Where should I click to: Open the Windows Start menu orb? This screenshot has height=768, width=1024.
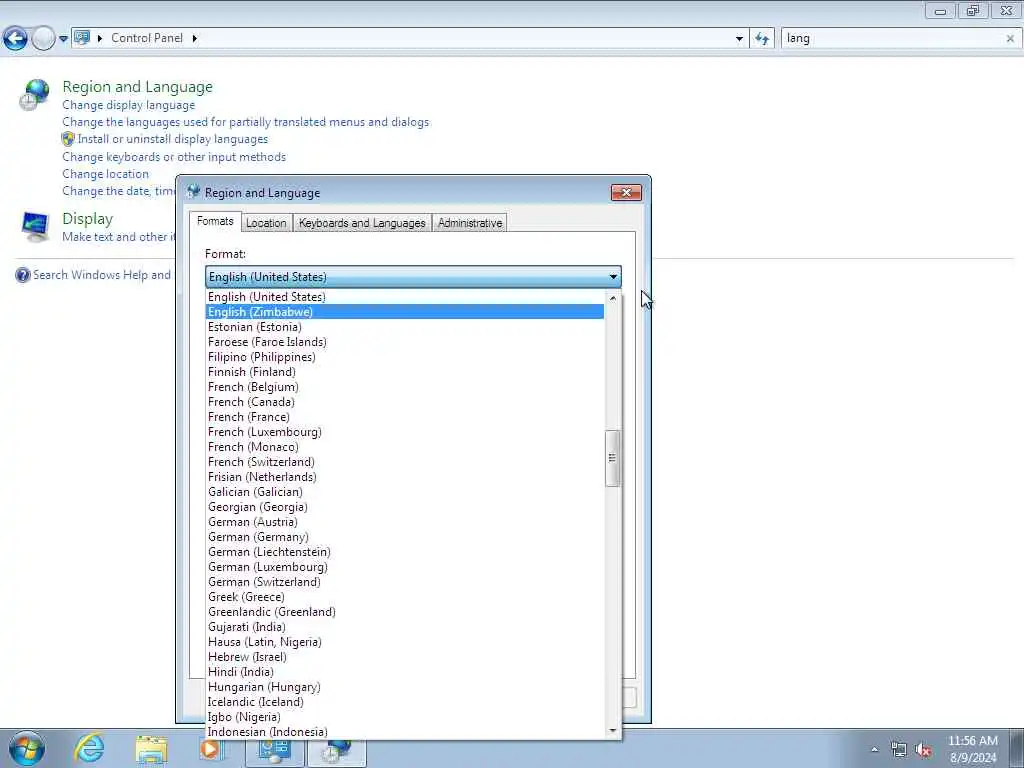tap(27, 748)
